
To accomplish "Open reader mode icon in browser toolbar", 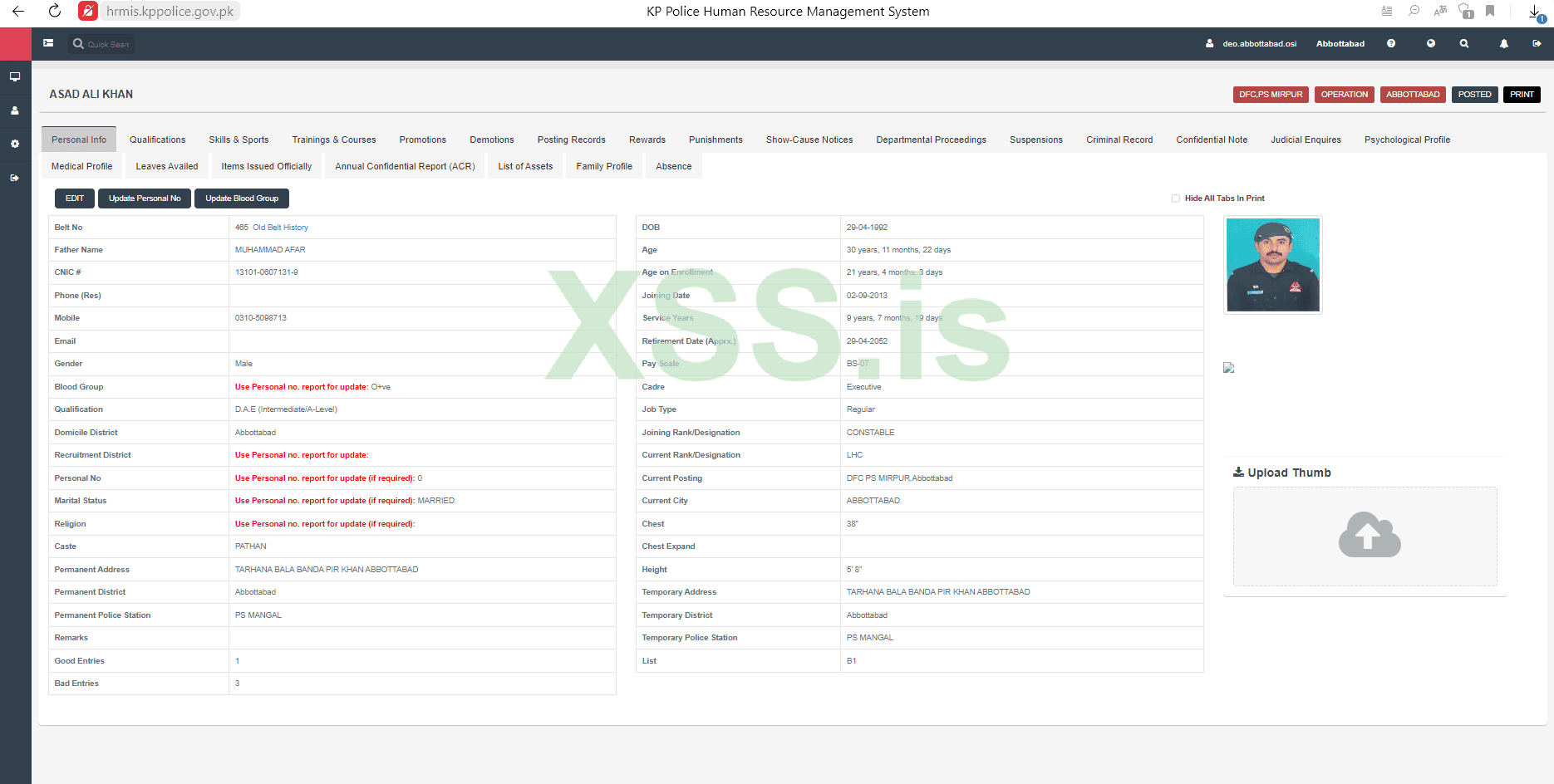I will coord(1387,11).
